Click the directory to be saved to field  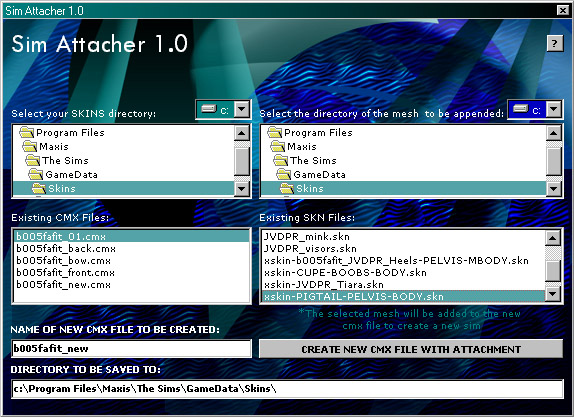point(287,389)
